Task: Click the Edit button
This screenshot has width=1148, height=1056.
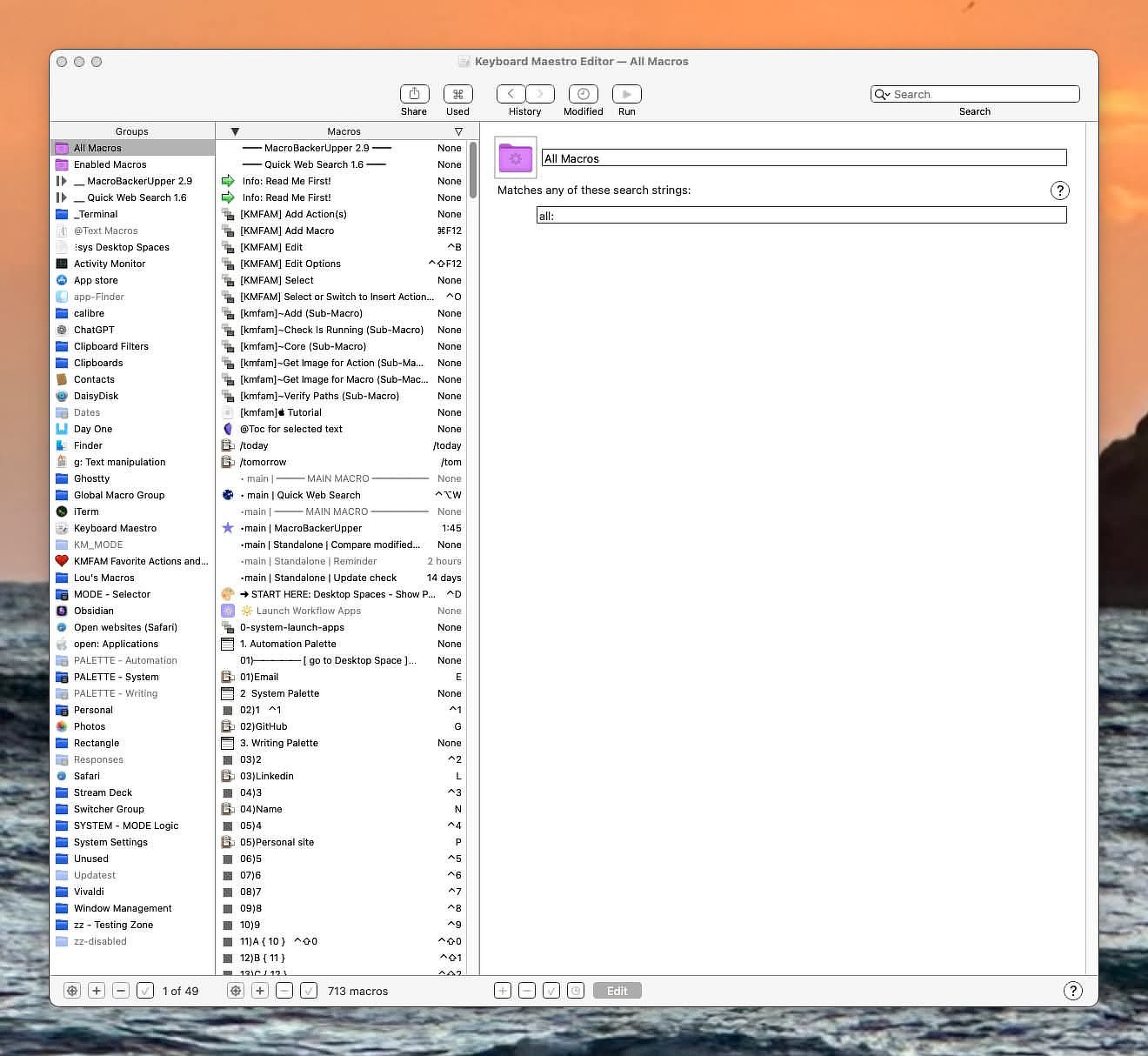Action: point(617,991)
